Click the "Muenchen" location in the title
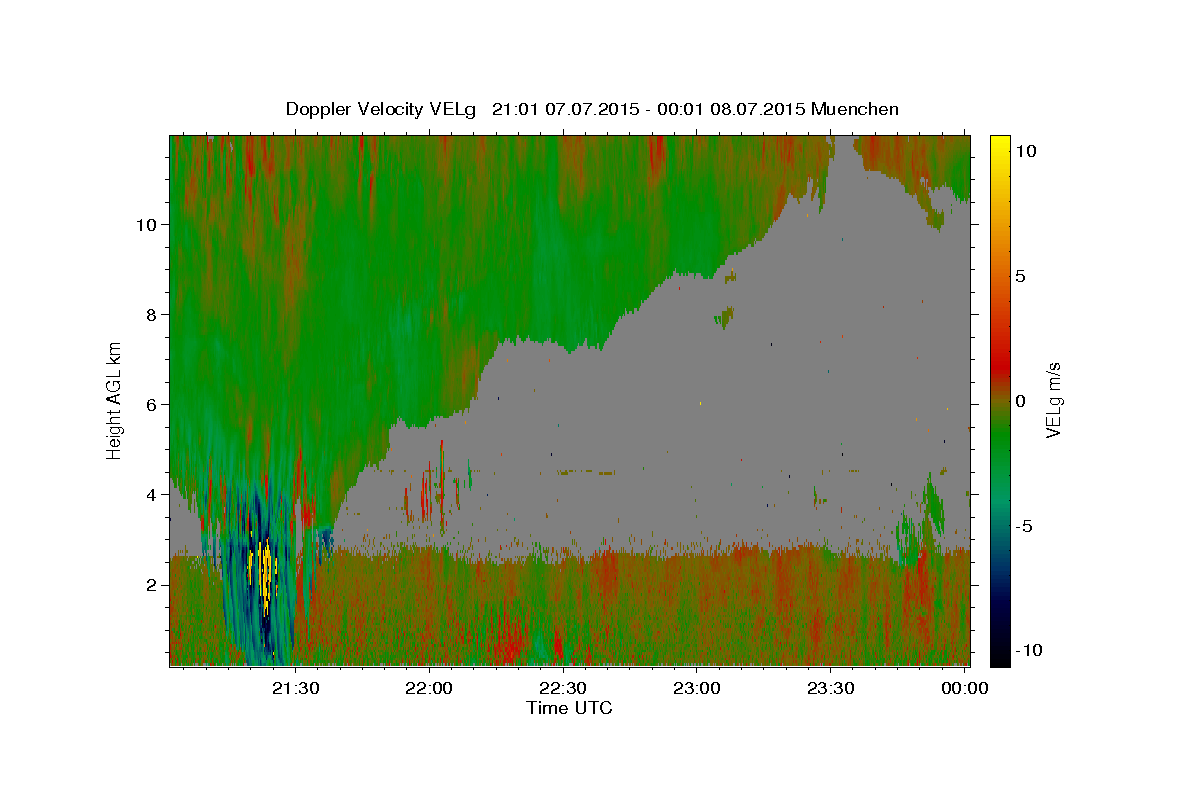Viewport: 1200px width, 800px height. point(855,109)
